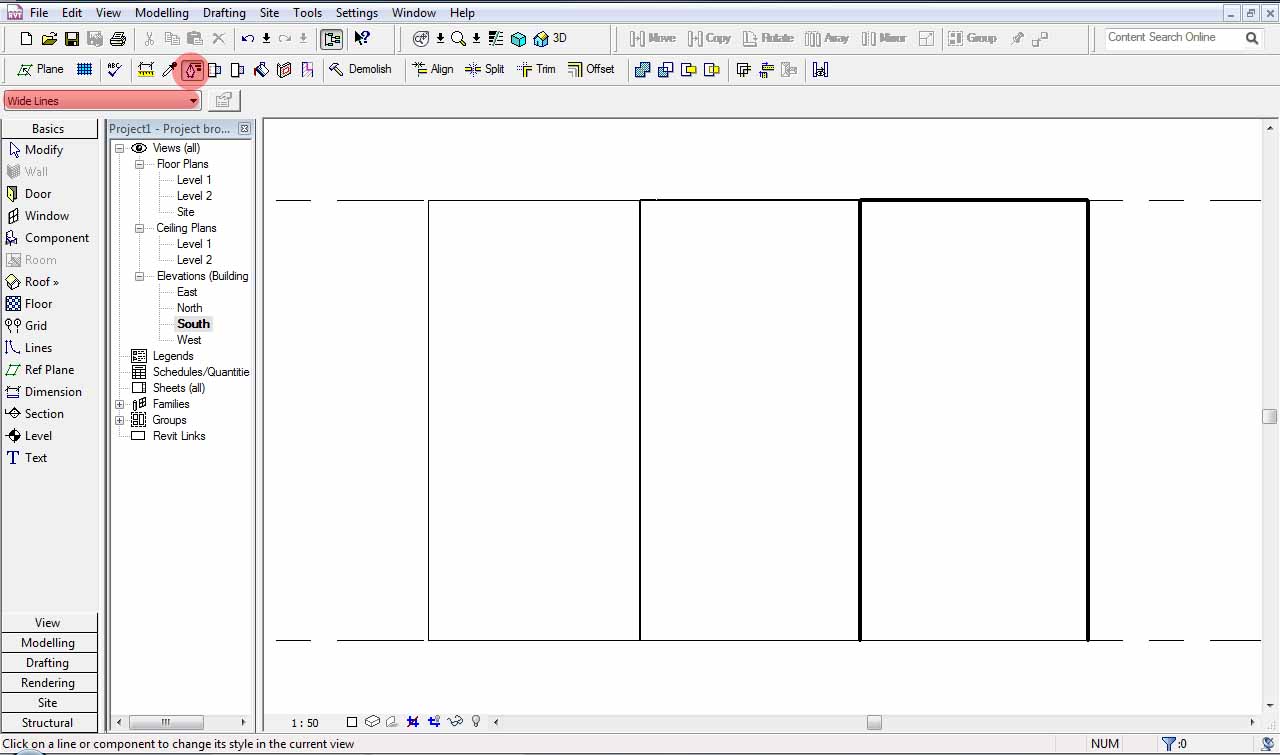The width and height of the screenshot is (1280, 755).
Task: Switch to the Modelling design bar tab
Action: coord(48,643)
